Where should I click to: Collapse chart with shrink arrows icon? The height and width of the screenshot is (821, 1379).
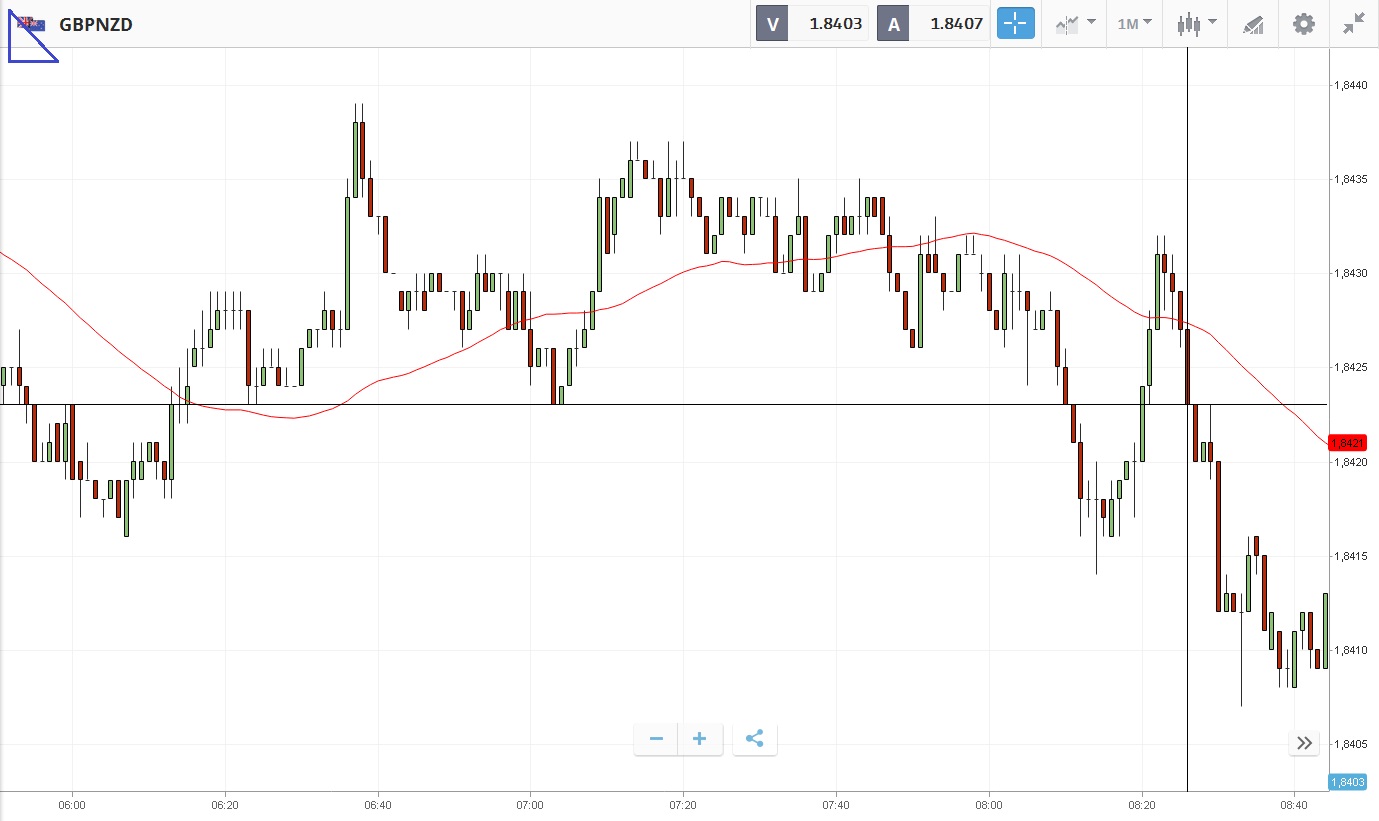tap(1354, 24)
